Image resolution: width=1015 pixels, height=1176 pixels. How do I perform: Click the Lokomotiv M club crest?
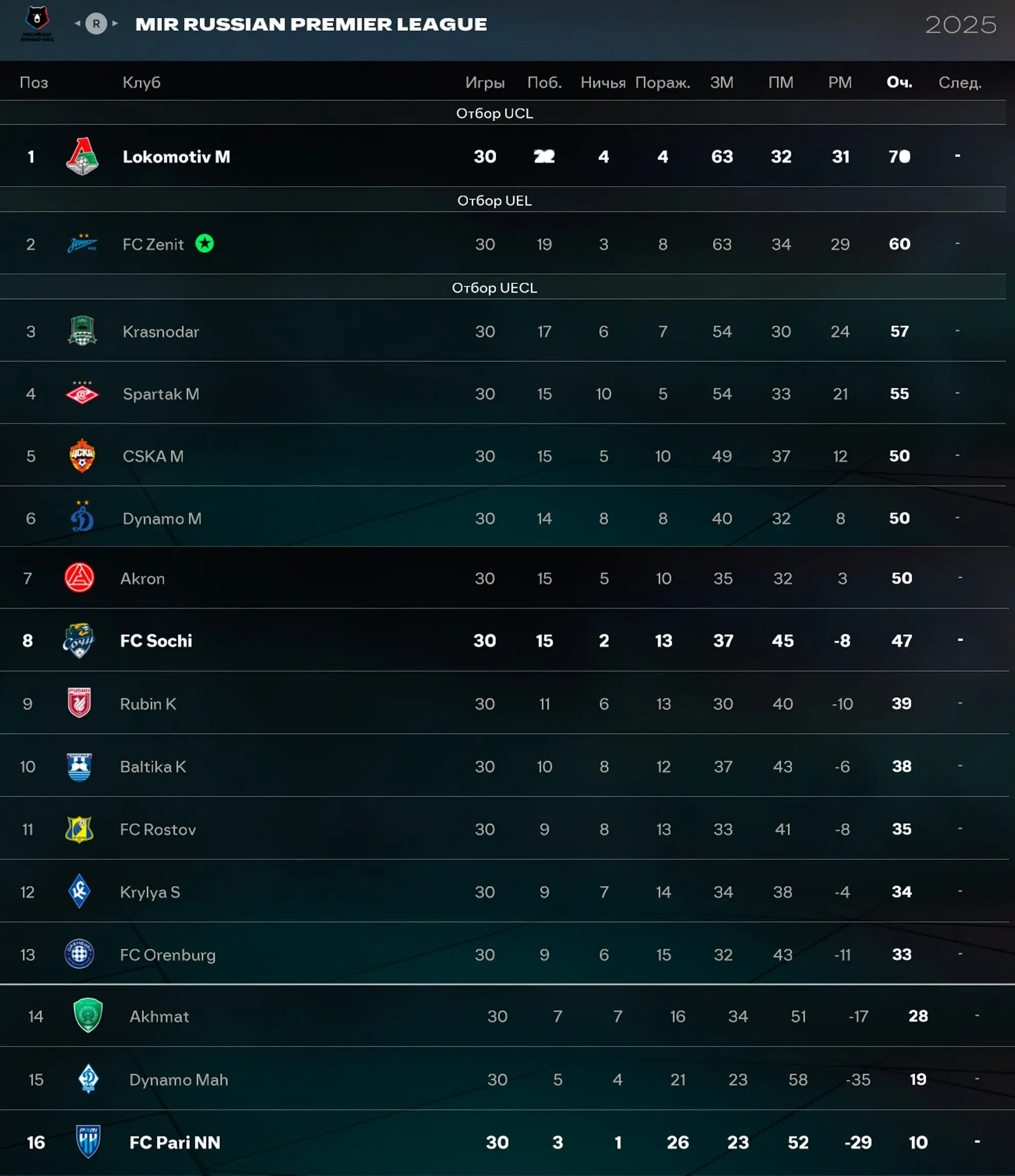coord(82,156)
